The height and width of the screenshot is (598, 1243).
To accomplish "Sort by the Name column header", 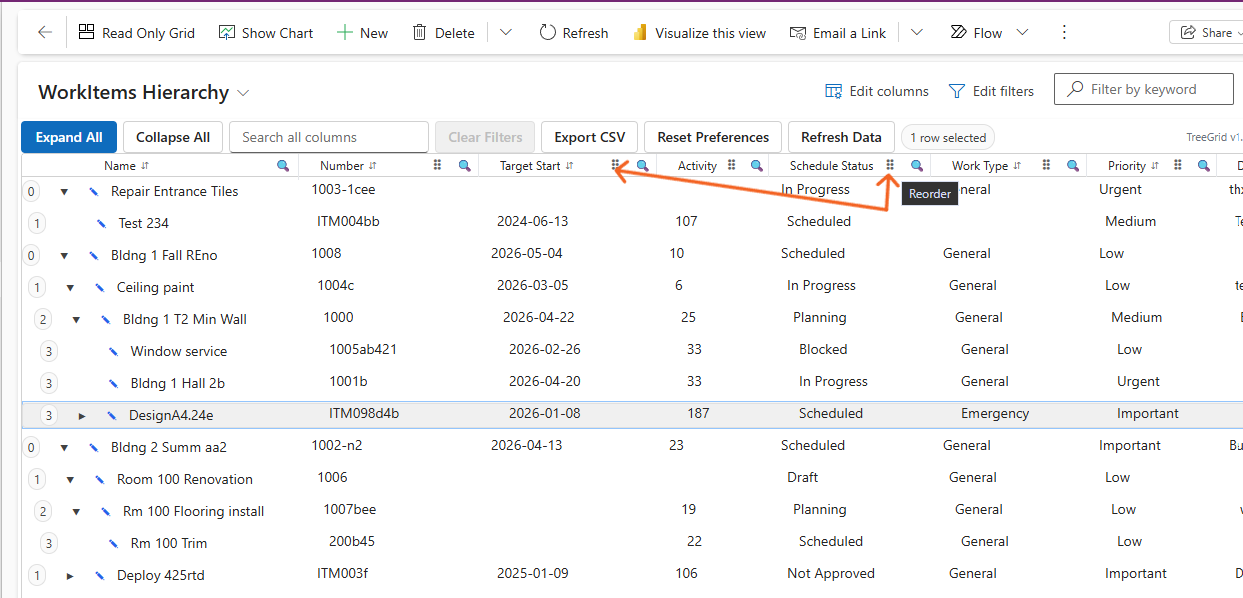I will point(126,166).
